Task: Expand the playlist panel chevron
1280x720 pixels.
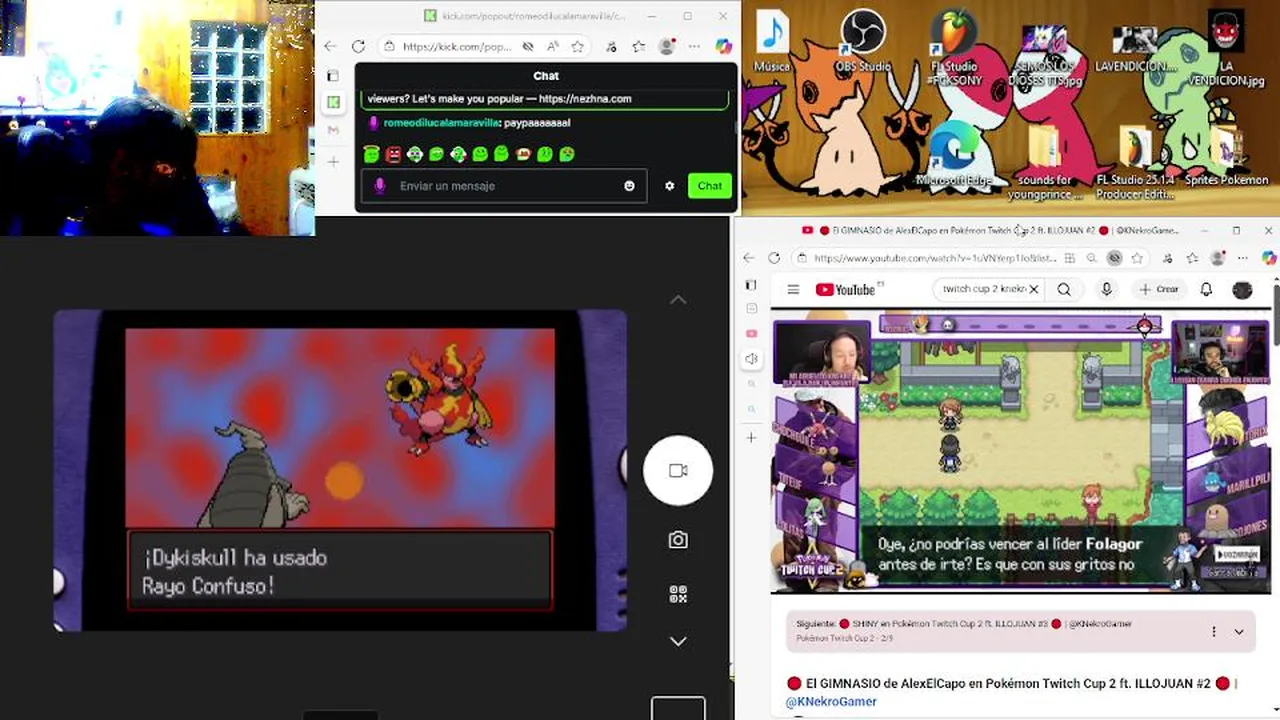Action: tap(1239, 631)
